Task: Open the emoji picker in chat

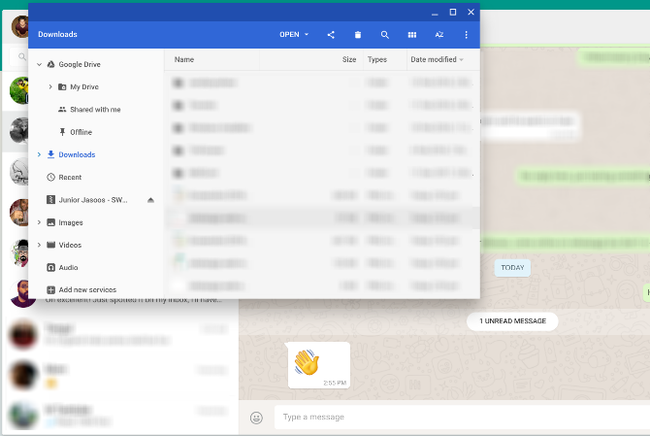Action: tap(257, 417)
